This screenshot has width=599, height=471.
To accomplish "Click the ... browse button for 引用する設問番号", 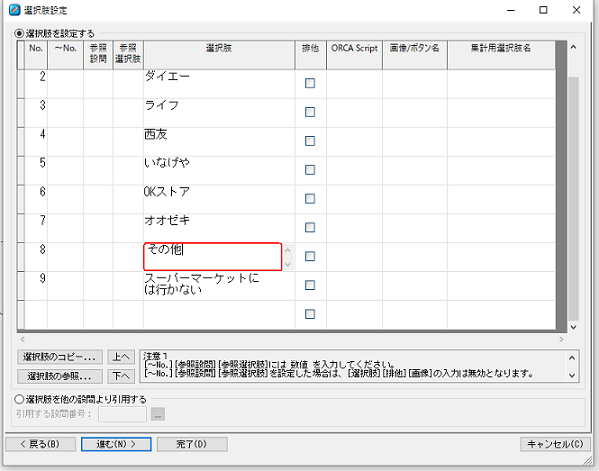I will [x=158, y=414].
